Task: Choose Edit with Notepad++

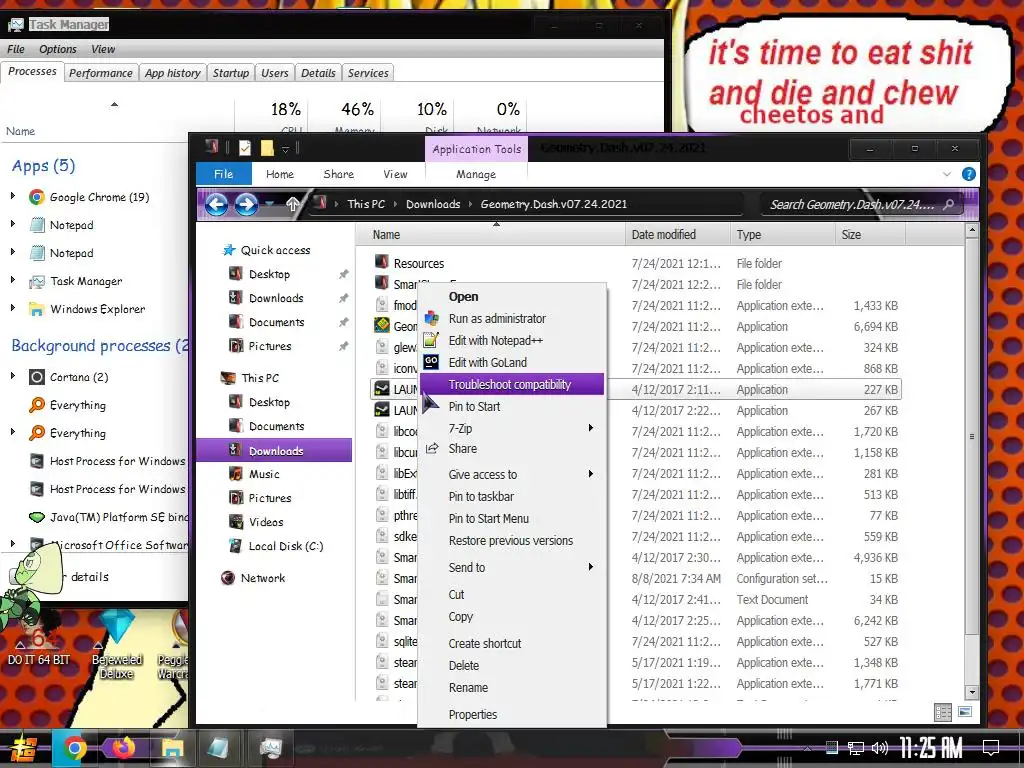Action: 512,340
